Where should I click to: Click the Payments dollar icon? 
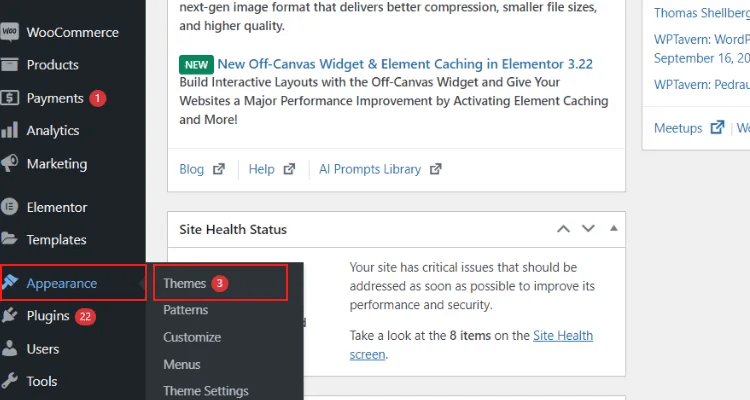(9, 98)
